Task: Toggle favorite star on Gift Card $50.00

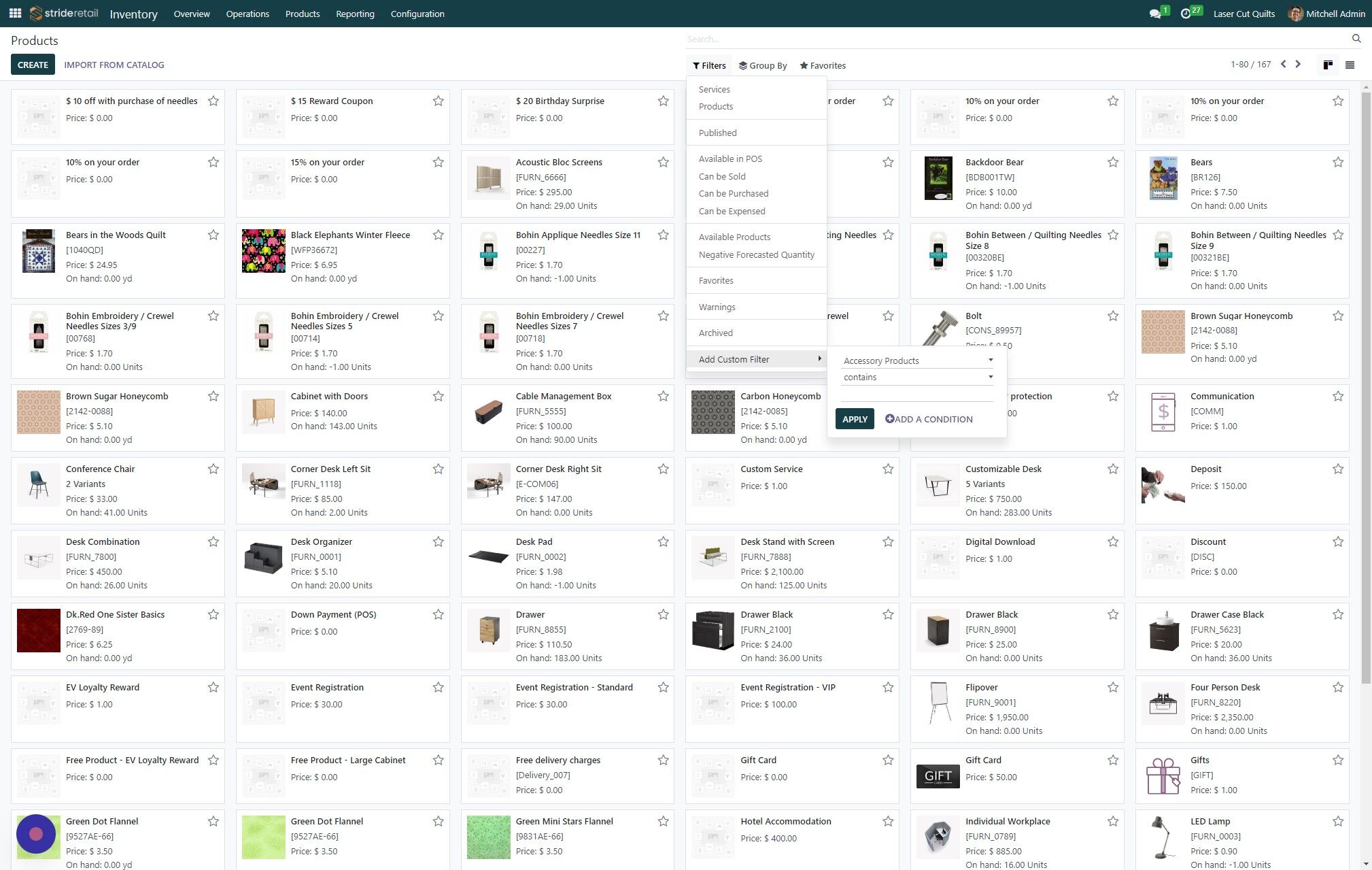Action: [x=1113, y=760]
